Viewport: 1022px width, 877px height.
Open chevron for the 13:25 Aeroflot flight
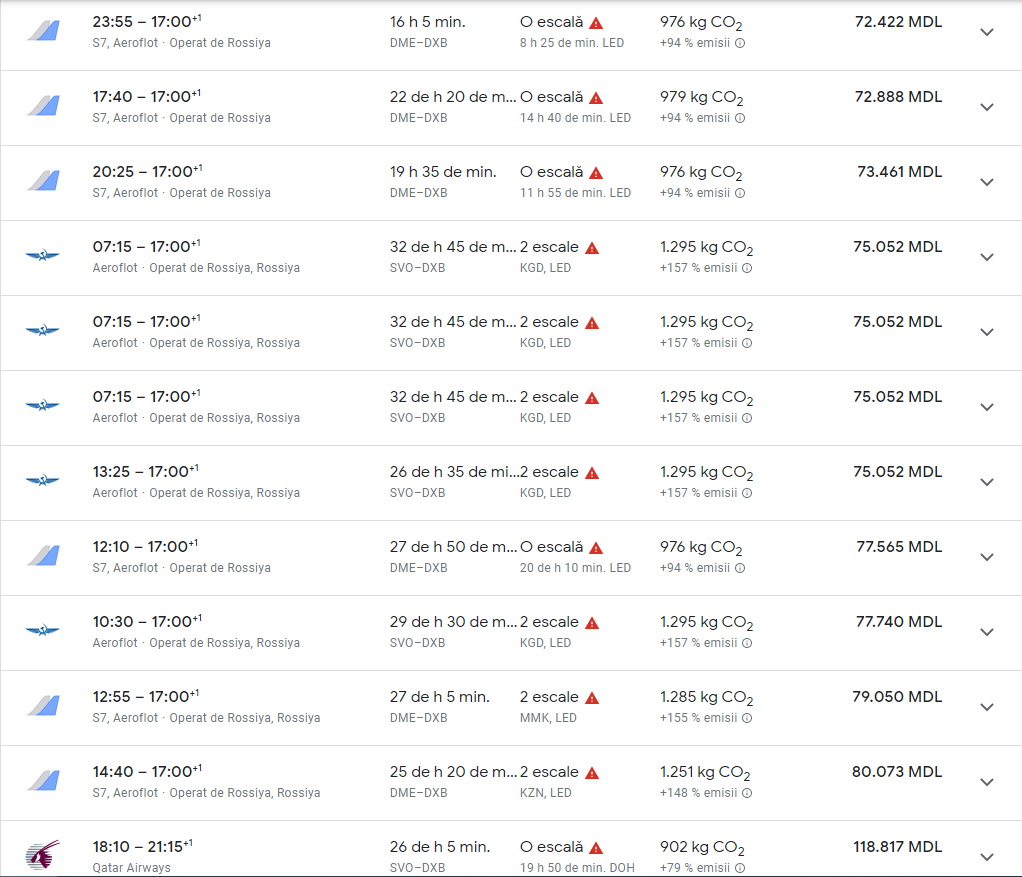(987, 482)
